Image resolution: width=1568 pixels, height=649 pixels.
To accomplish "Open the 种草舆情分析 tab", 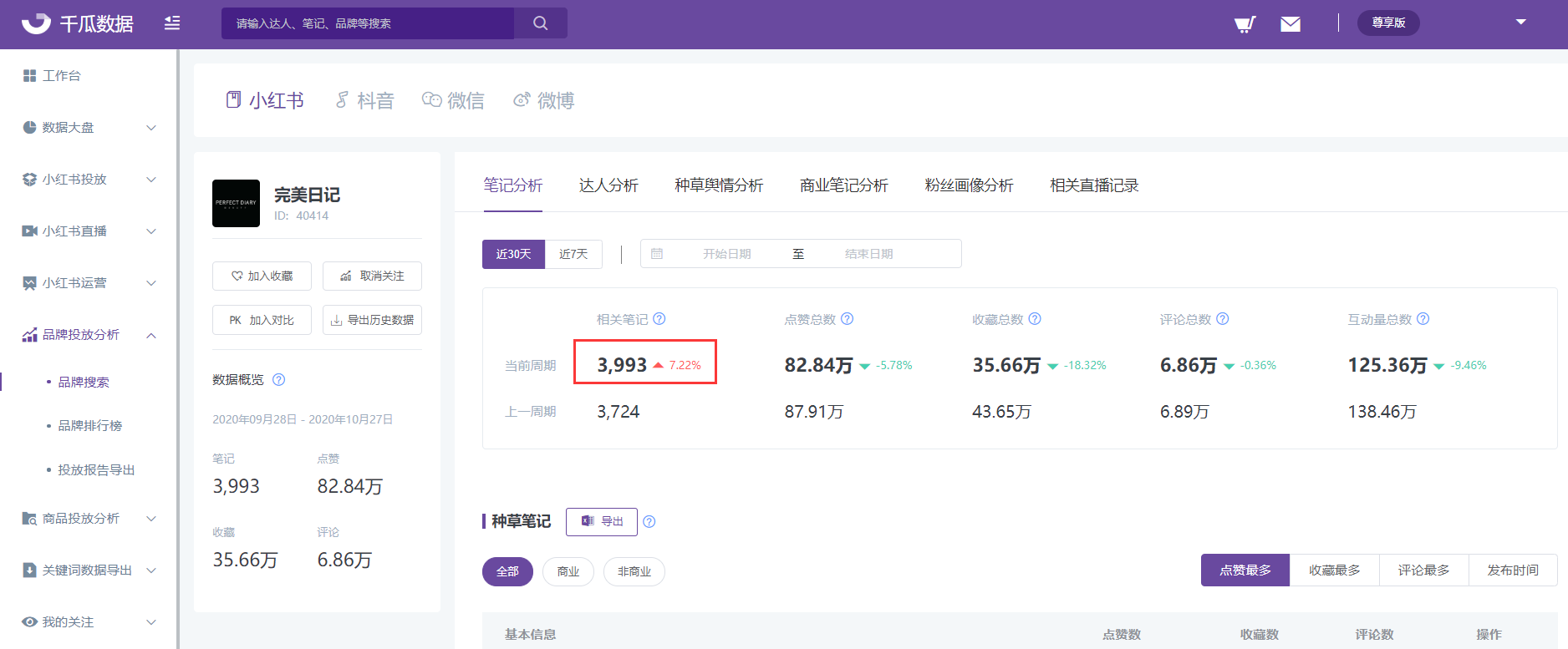I will click(719, 185).
